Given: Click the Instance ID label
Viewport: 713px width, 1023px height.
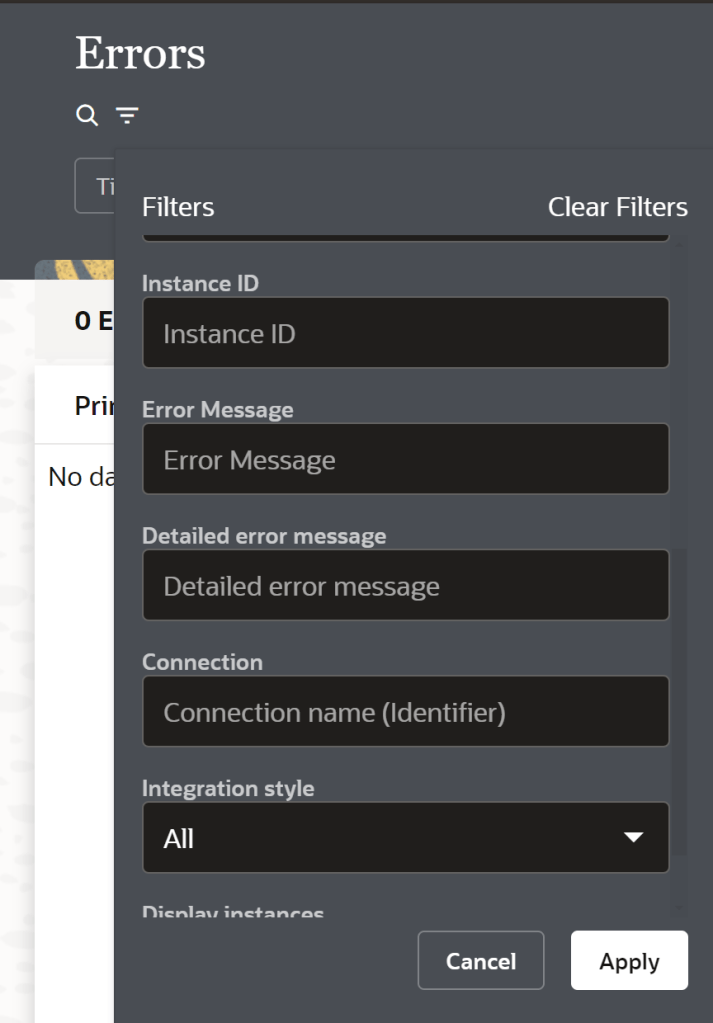Looking at the screenshot, I should 200,284.
